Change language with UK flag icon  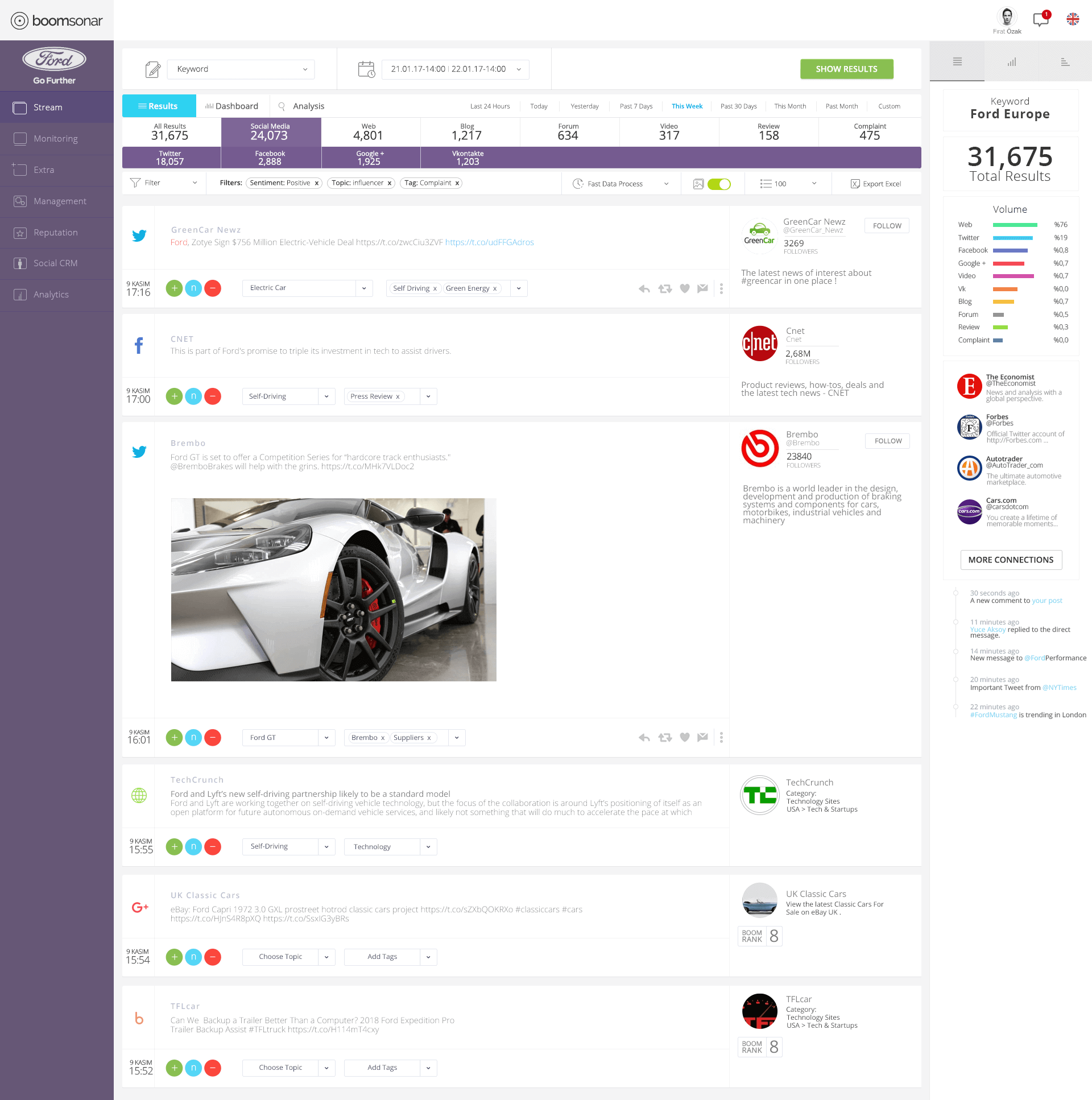(x=1073, y=19)
